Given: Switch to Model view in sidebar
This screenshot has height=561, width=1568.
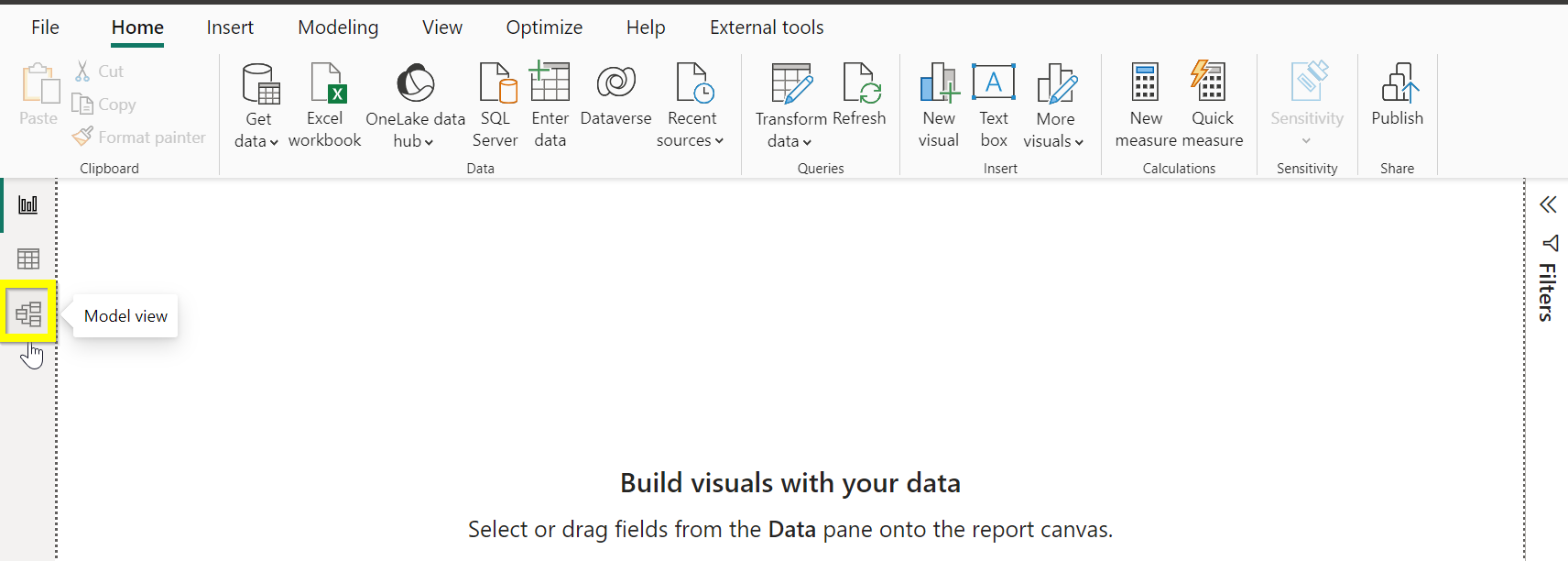Looking at the screenshot, I should click(28, 314).
